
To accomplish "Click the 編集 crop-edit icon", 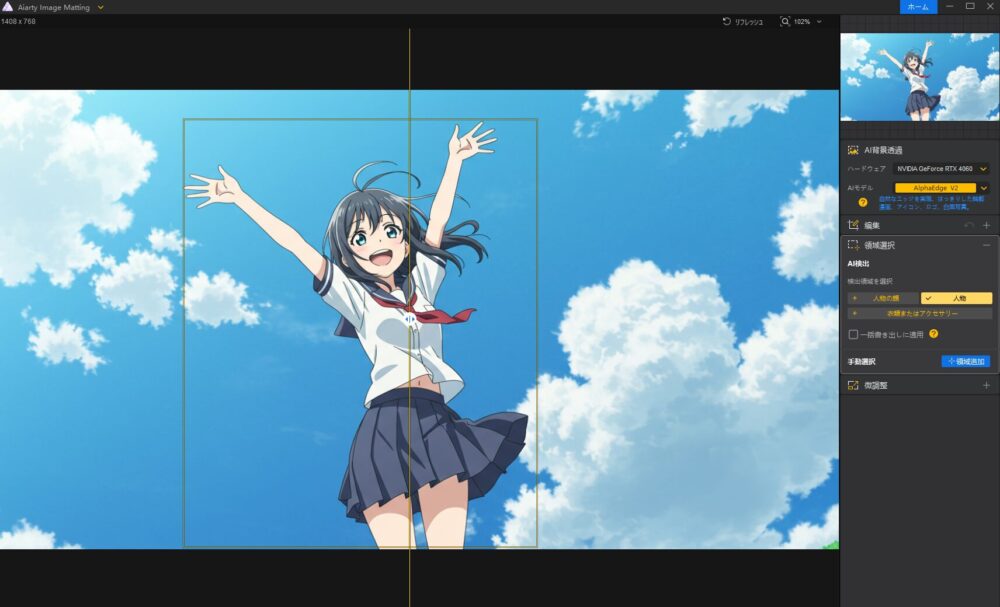I will point(853,225).
